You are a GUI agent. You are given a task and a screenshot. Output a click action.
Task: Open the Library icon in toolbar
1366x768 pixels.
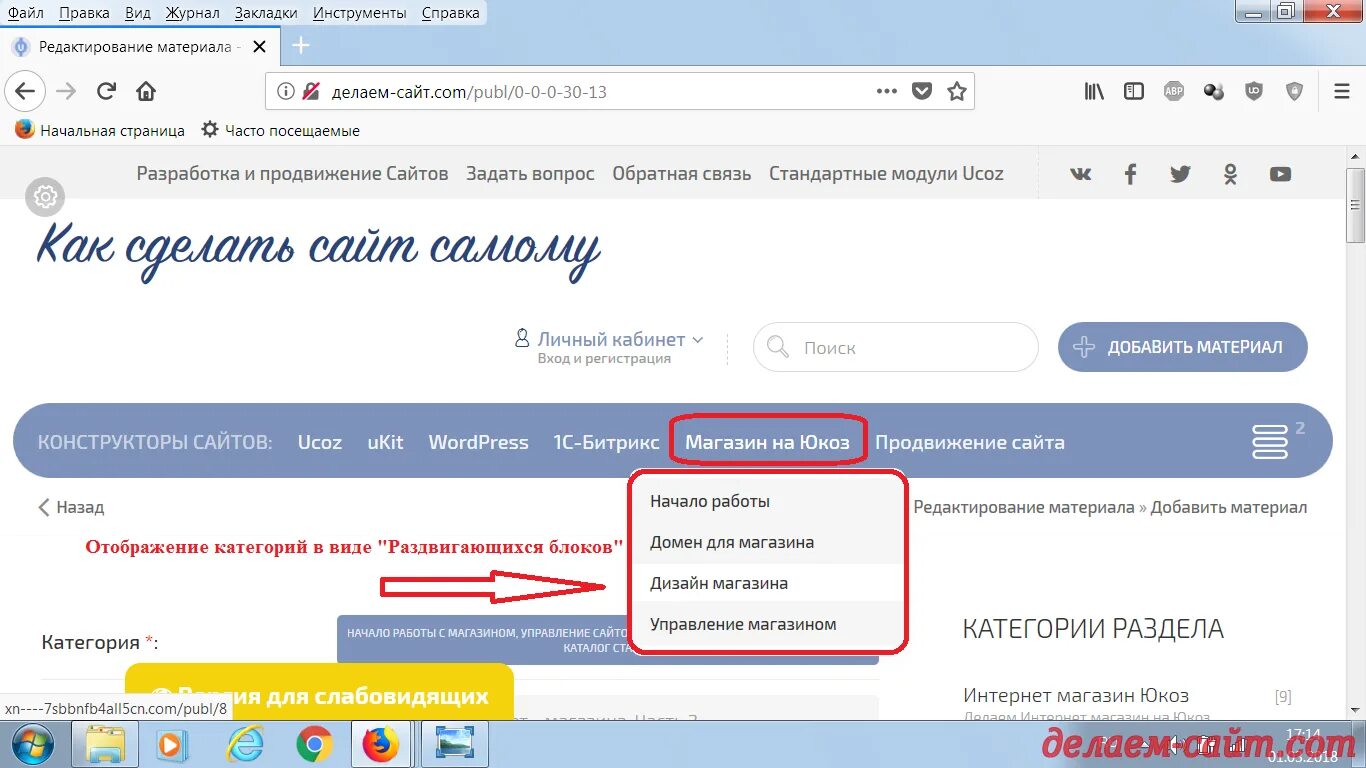tap(1094, 92)
